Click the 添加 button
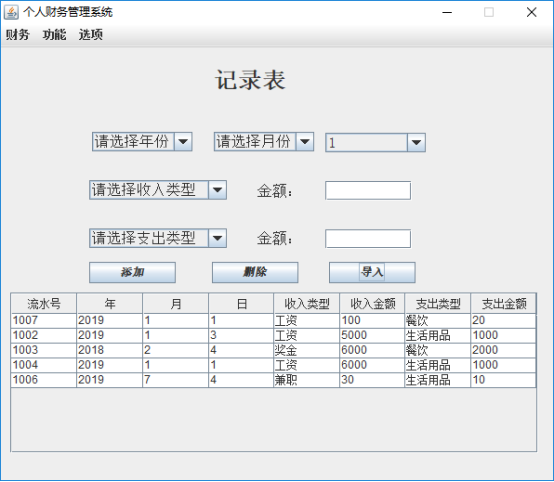This screenshot has height=482, width=554. pos(132,272)
